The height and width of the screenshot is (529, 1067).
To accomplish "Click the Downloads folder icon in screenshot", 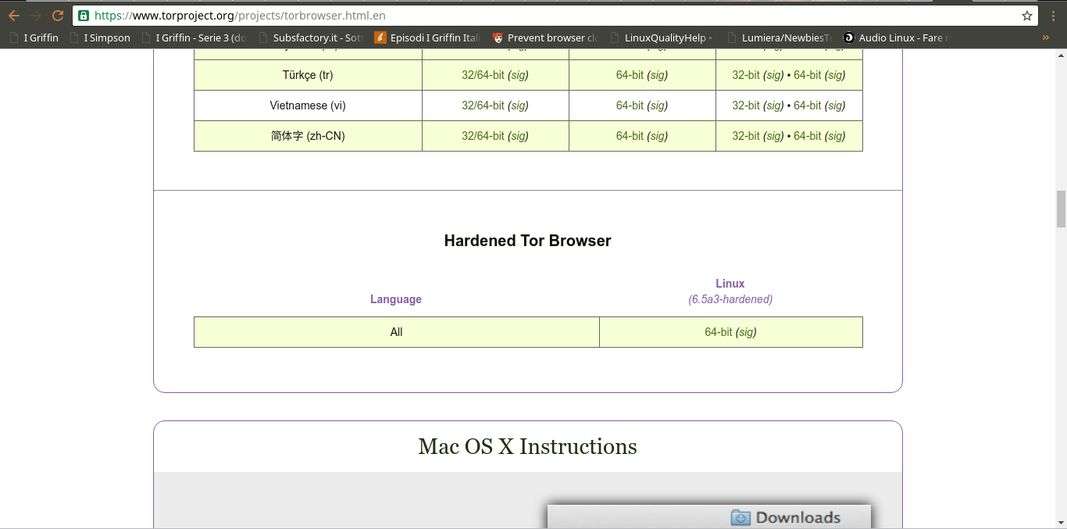I will coord(740,518).
